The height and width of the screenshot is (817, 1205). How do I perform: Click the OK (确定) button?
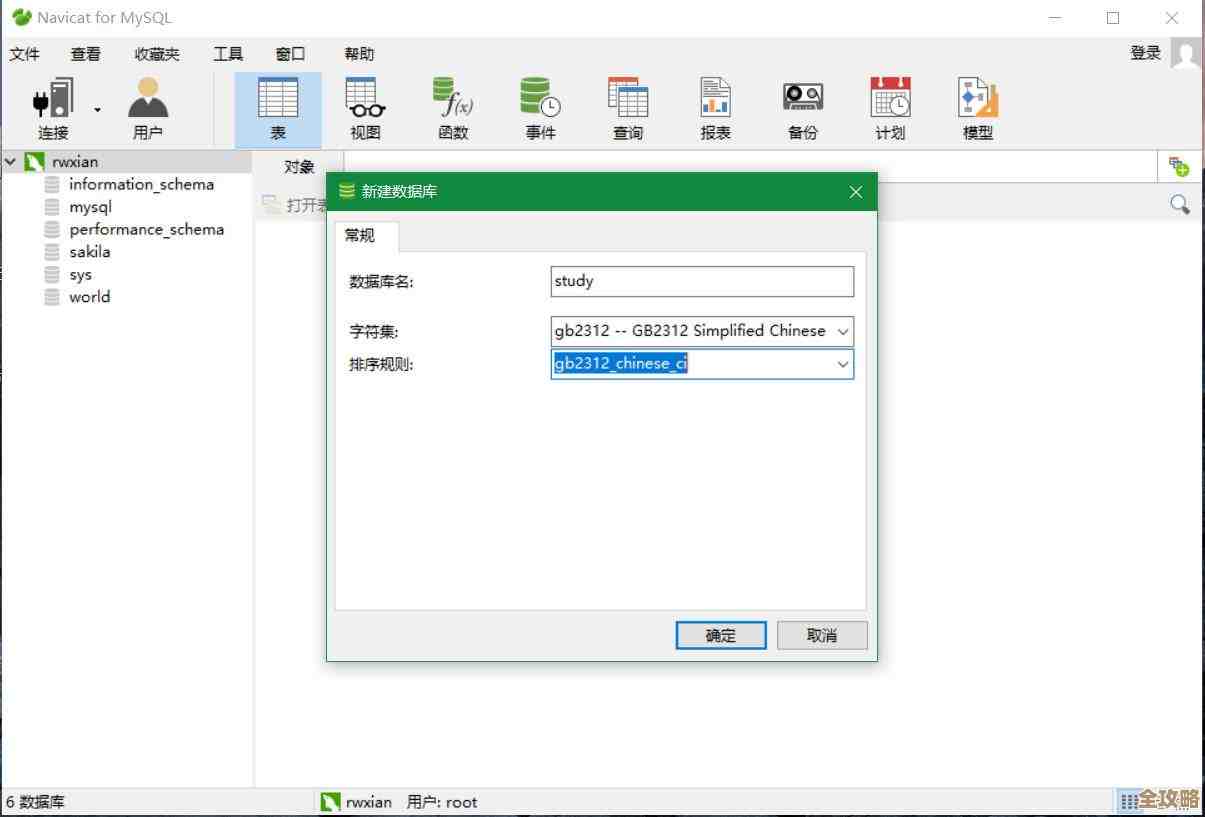[721, 635]
